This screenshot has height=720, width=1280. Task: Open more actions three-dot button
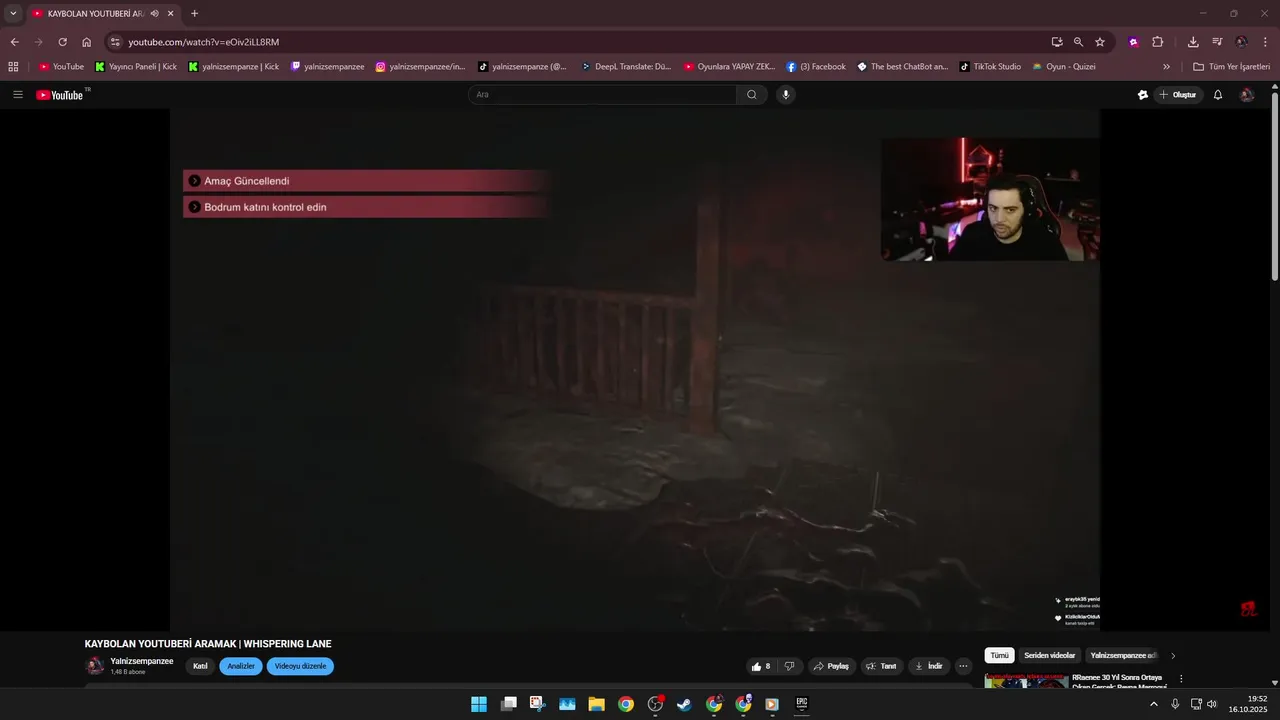click(x=963, y=666)
